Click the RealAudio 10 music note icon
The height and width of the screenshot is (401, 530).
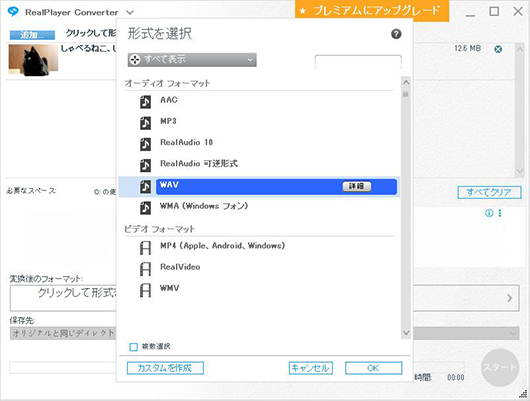coord(145,144)
